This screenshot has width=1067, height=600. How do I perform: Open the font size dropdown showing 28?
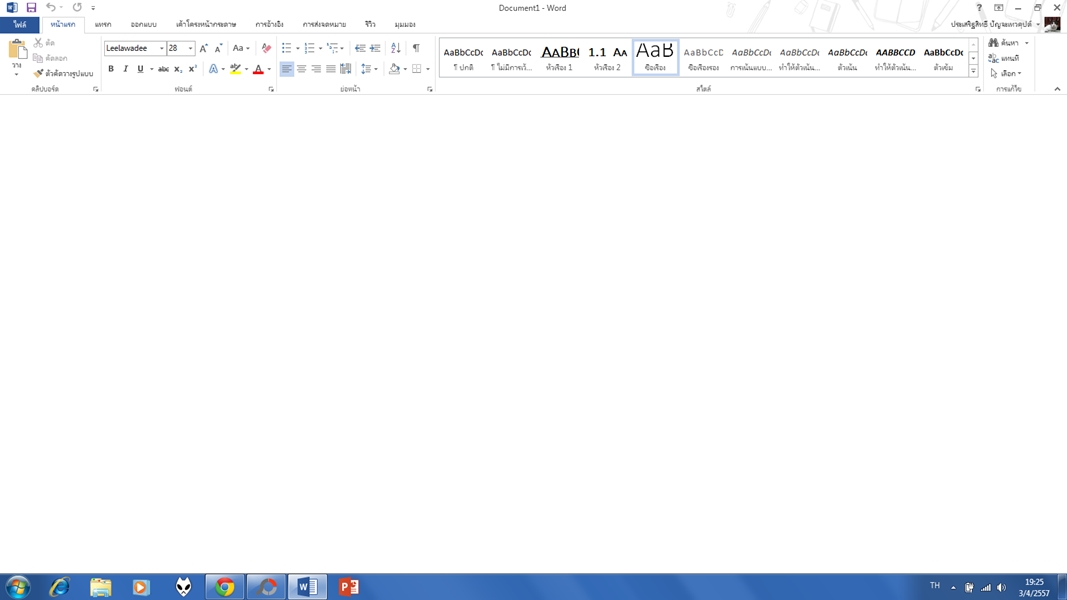pyautogui.click(x=190, y=48)
